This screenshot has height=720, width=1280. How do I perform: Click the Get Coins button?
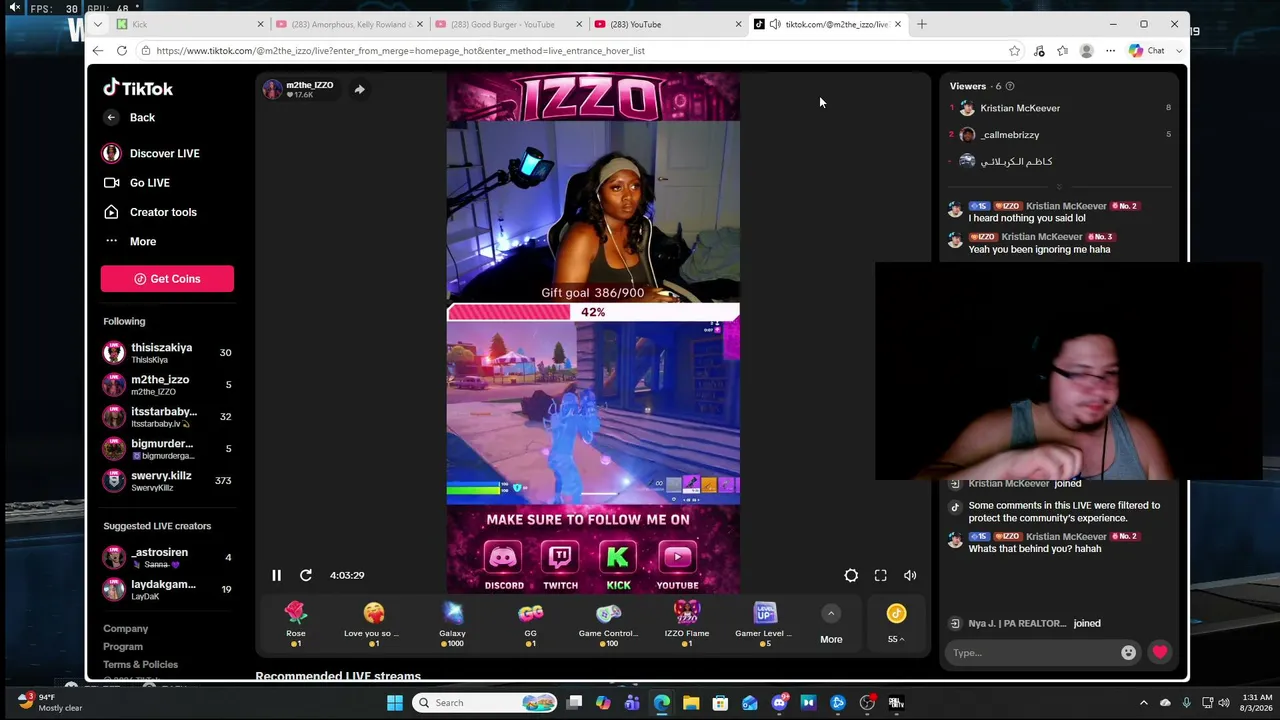pyautogui.click(x=167, y=279)
